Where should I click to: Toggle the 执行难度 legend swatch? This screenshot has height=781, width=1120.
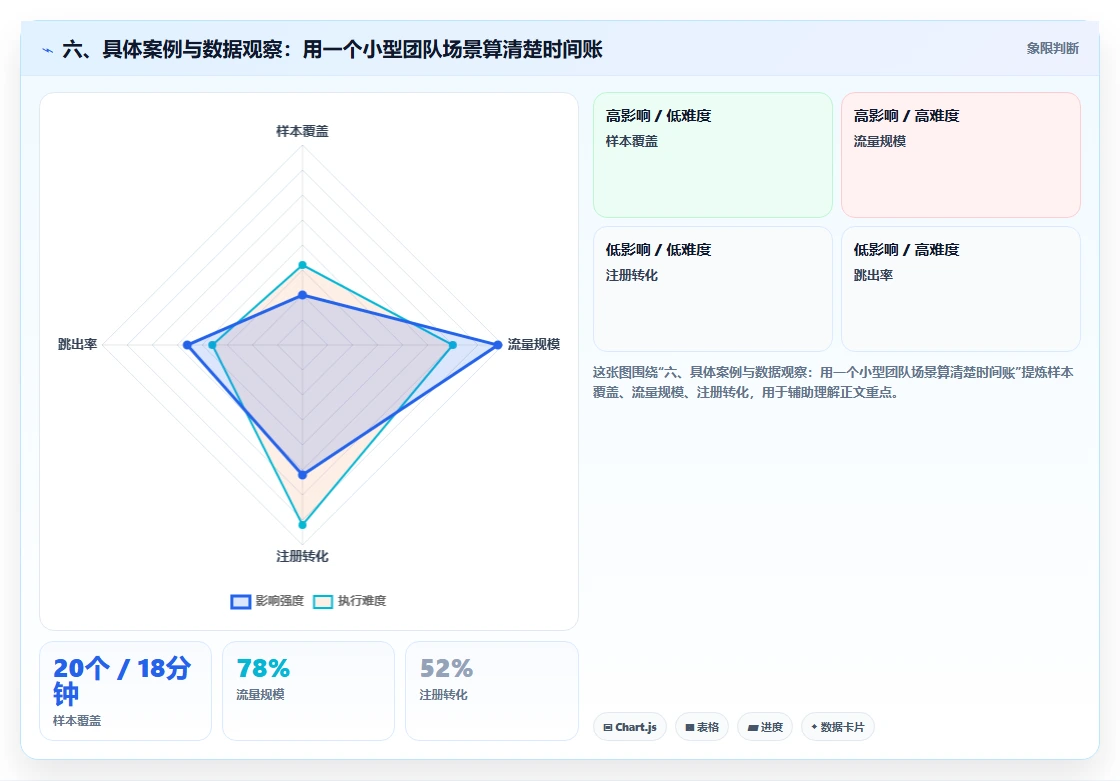click(323, 602)
